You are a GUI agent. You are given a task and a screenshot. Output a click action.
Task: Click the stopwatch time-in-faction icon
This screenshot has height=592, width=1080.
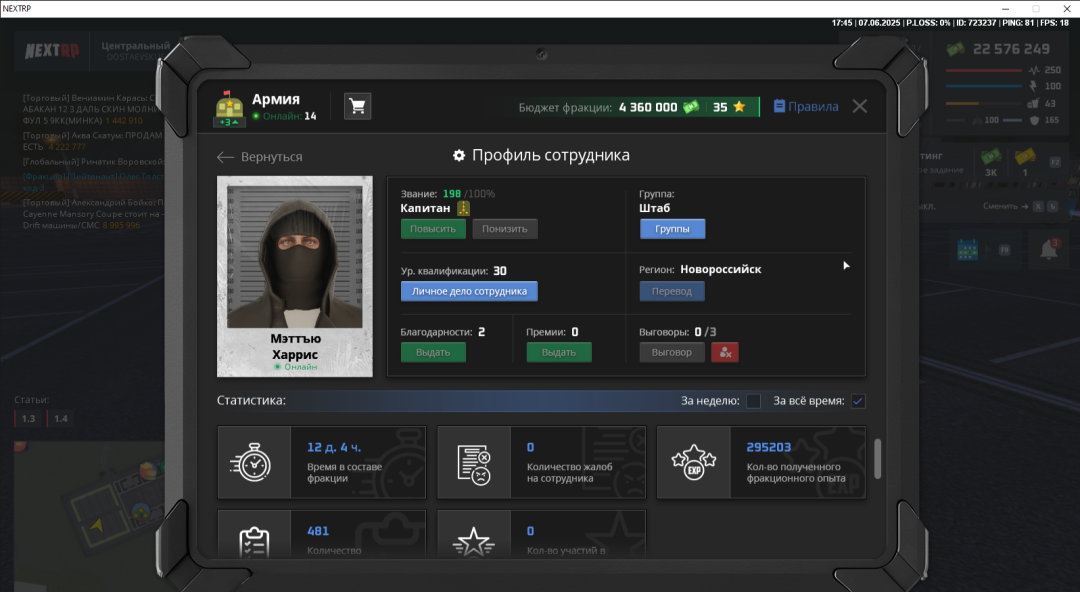254,462
